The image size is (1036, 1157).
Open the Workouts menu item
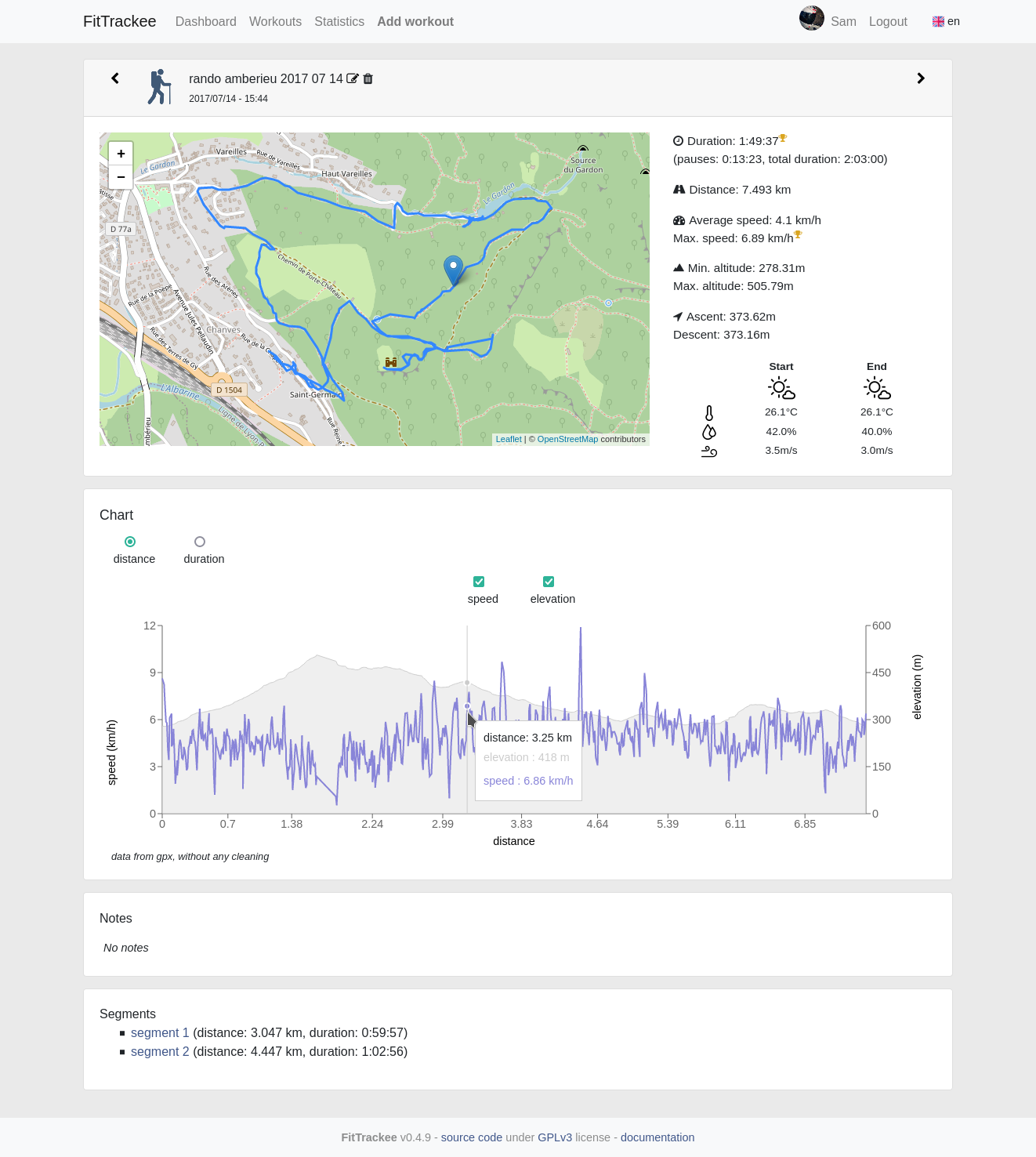point(275,22)
